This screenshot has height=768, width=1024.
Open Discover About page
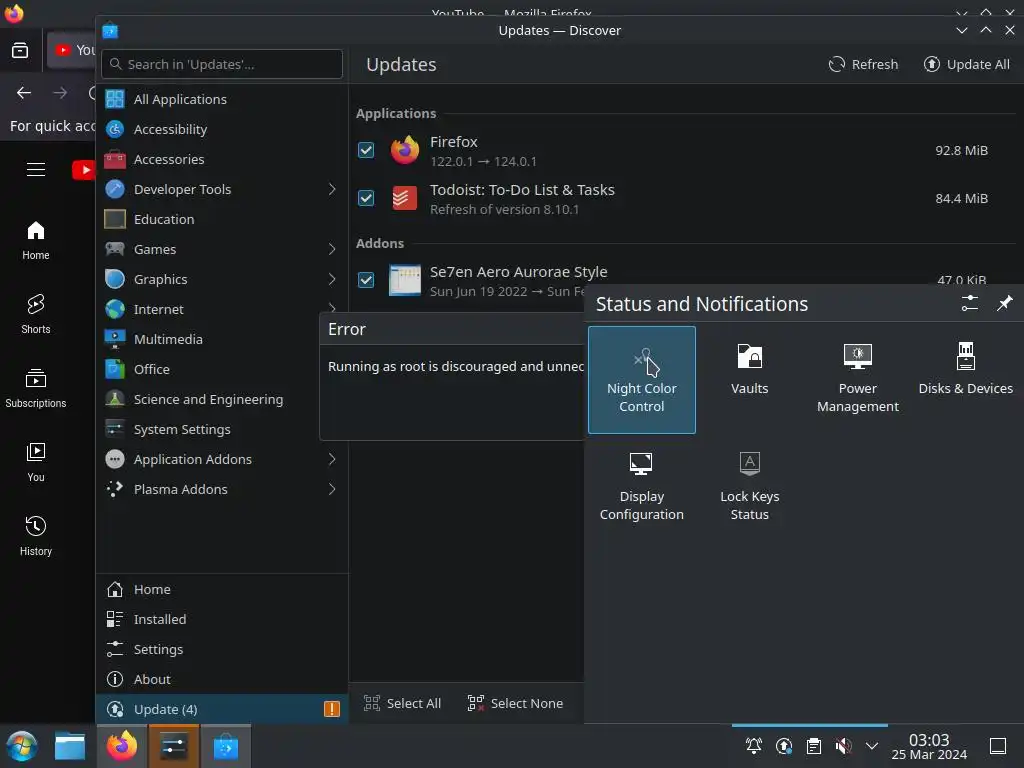click(221, 680)
